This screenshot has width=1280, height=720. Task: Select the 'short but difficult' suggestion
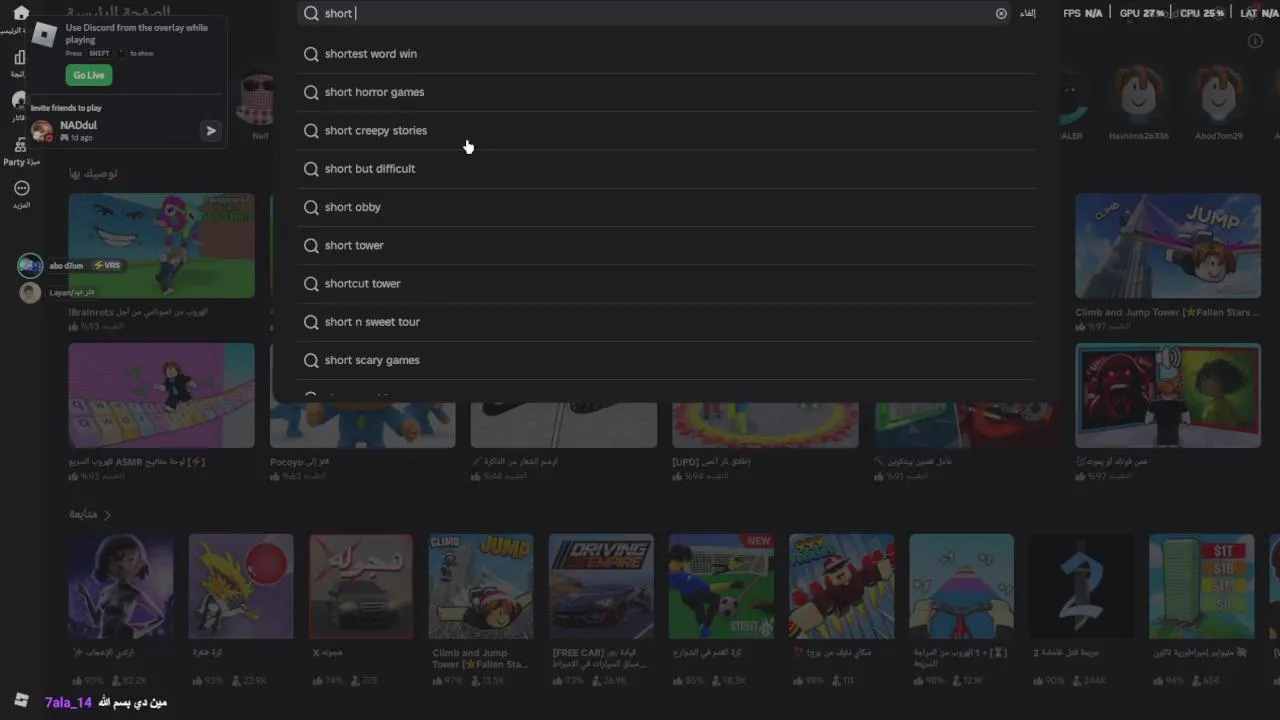click(x=666, y=169)
